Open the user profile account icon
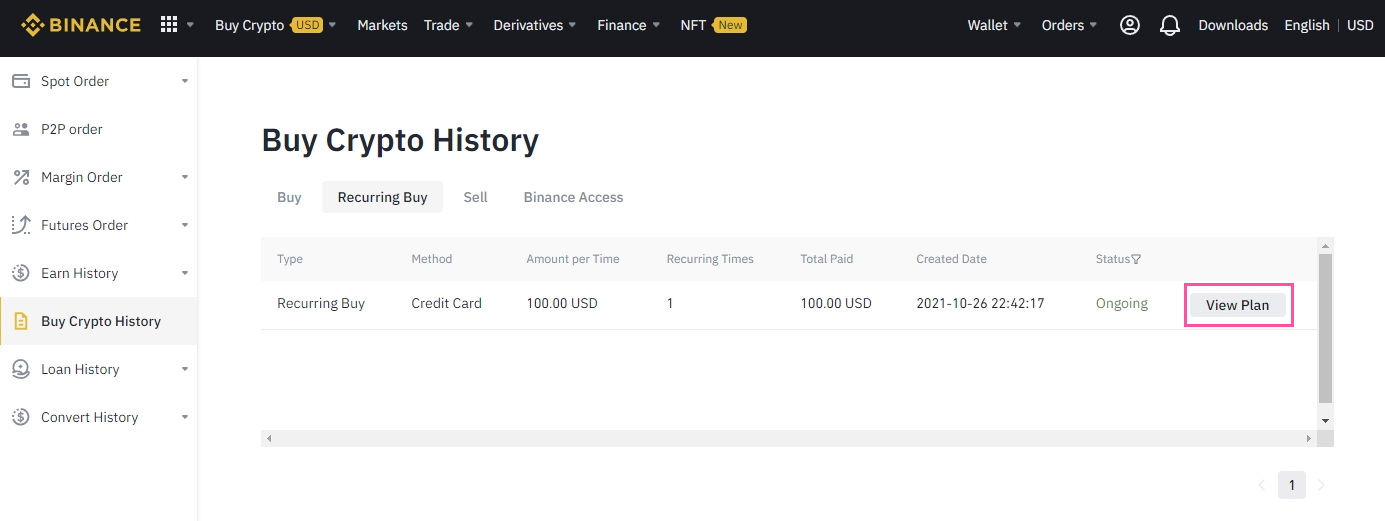The height and width of the screenshot is (521, 1385). [1130, 25]
